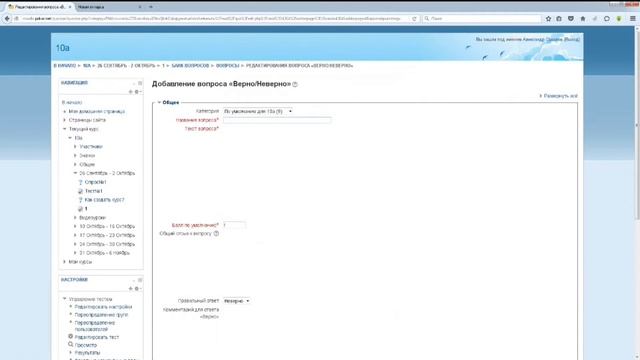The image size is (640, 360).
Task: Click the Выход logout link
Action: pyautogui.click(x=572, y=40)
